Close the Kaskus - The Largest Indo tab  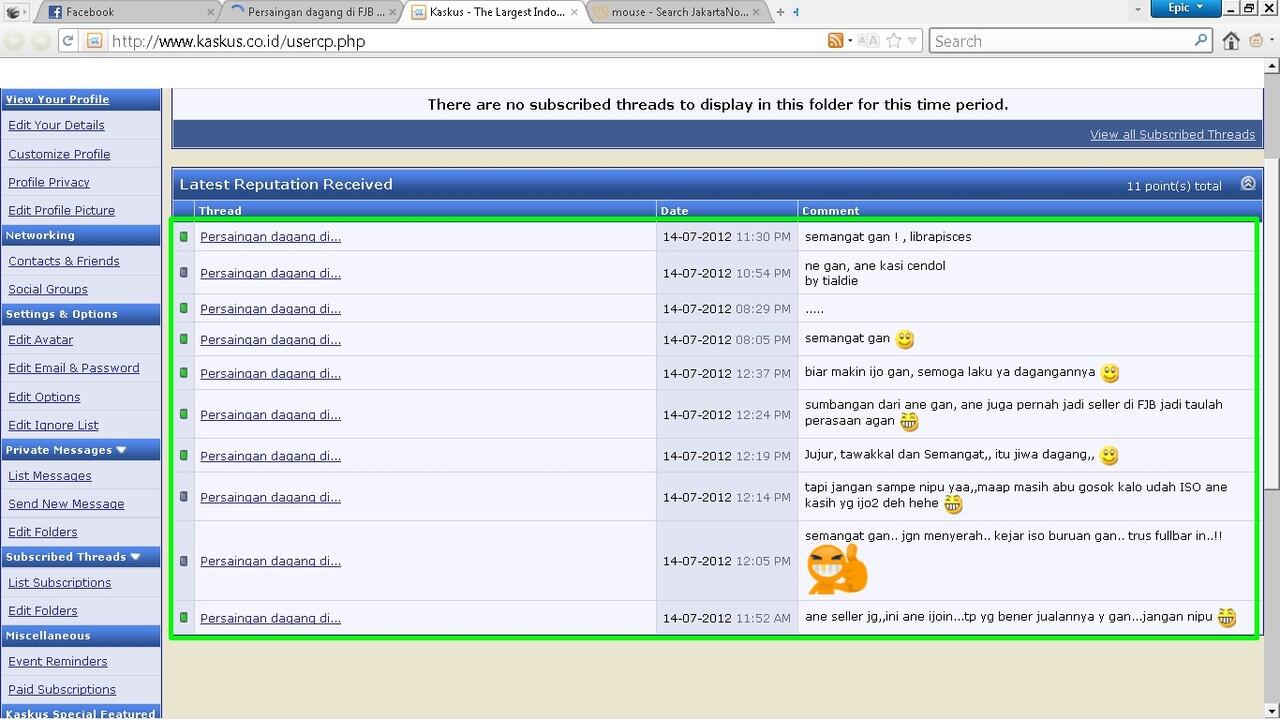click(574, 12)
